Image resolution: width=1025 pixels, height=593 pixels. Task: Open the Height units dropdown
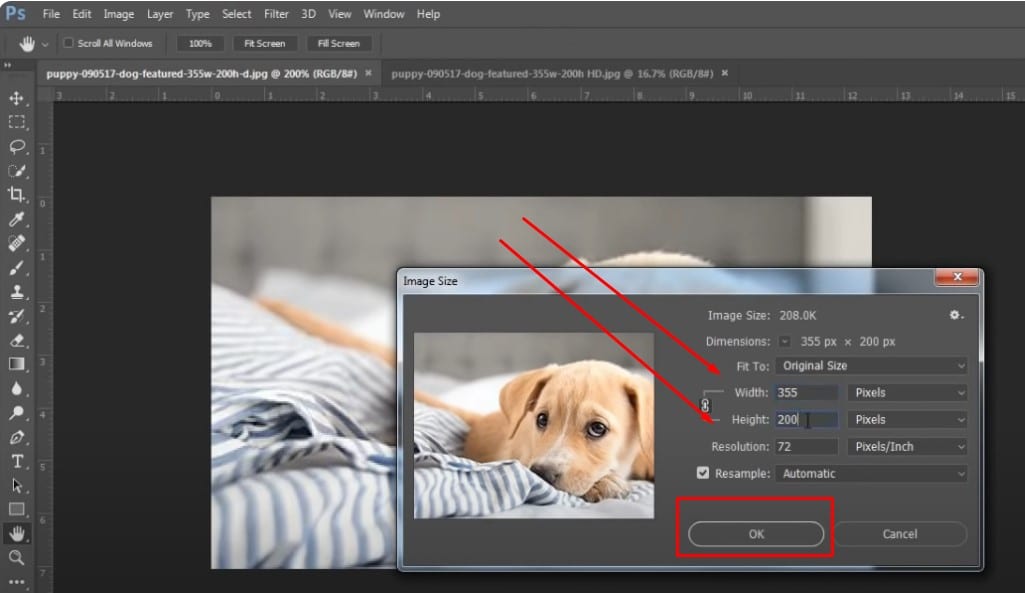907,420
